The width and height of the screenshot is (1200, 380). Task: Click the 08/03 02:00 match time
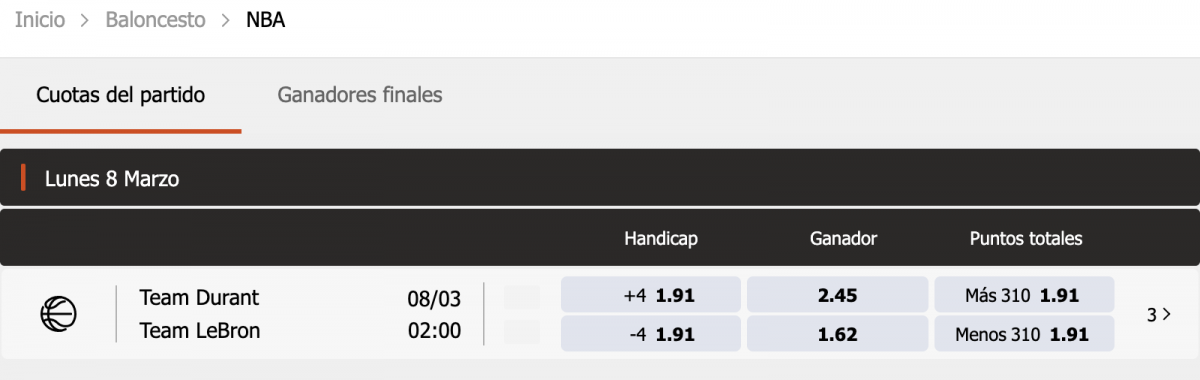coord(434,314)
